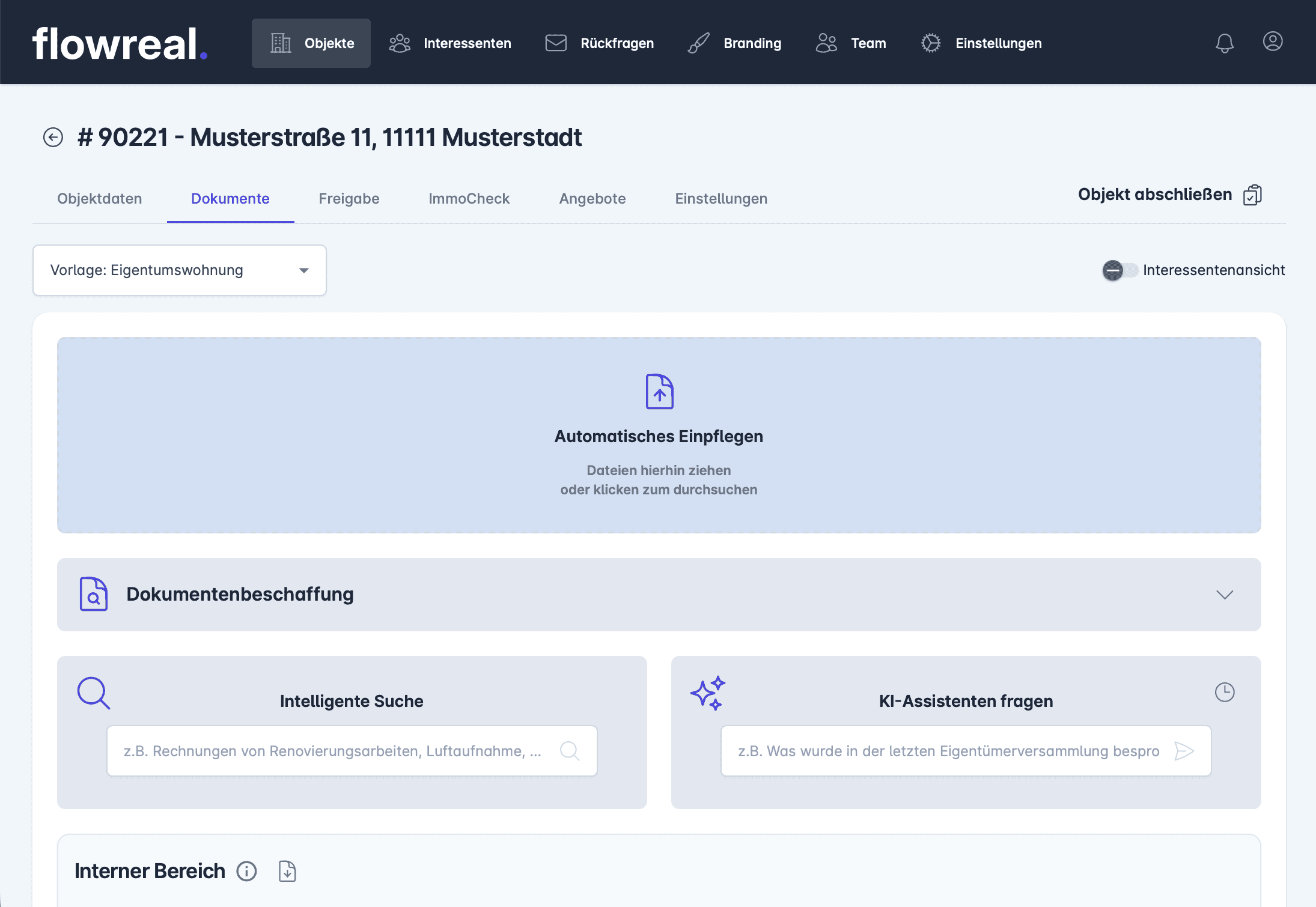This screenshot has width=1316, height=907.
Task: Click the notification bell icon
Action: click(1224, 43)
